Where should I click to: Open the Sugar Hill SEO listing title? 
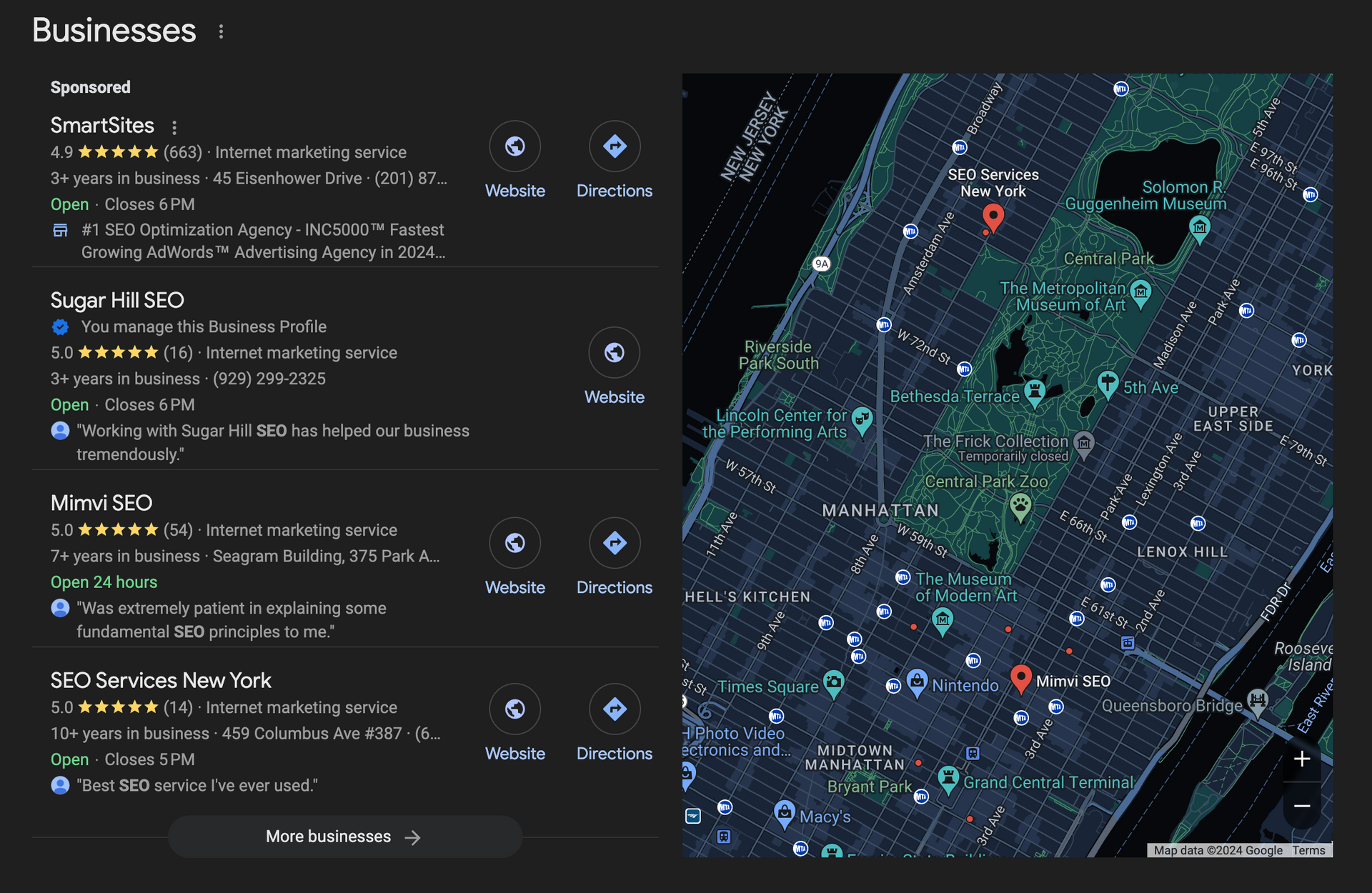click(117, 300)
